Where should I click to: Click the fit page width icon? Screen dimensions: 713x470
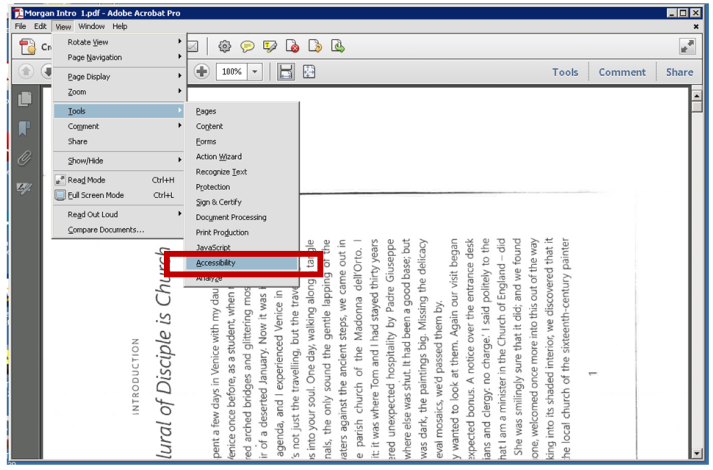[288, 72]
